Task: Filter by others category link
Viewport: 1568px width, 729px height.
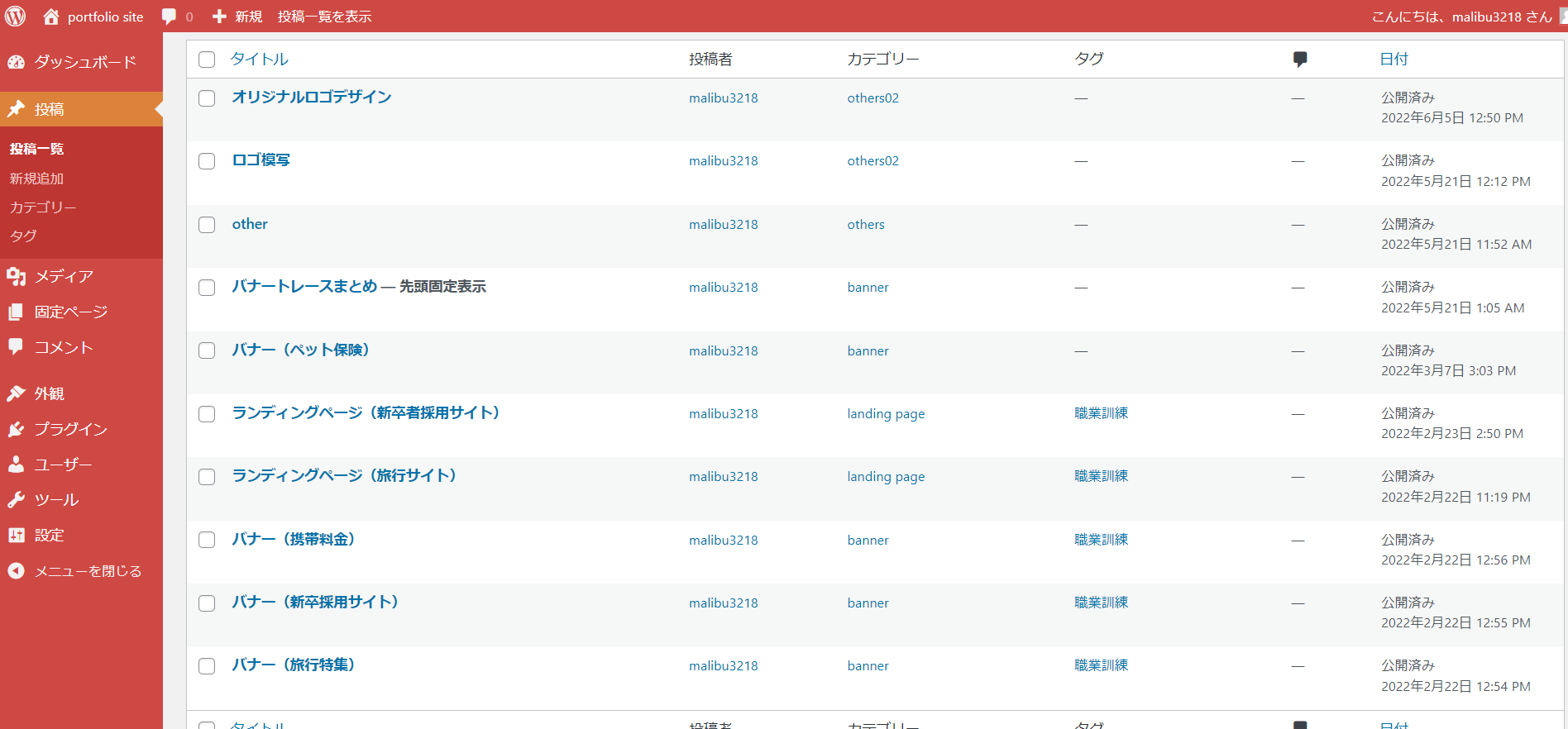Action: pyautogui.click(x=866, y=225)
